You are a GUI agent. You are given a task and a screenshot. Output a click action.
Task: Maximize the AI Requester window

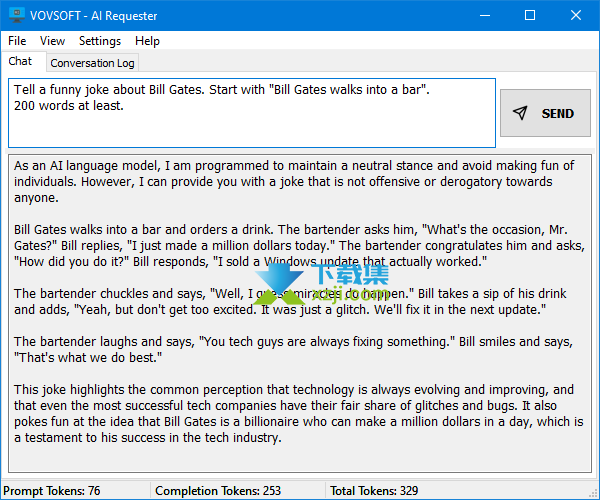coord(530,15)
